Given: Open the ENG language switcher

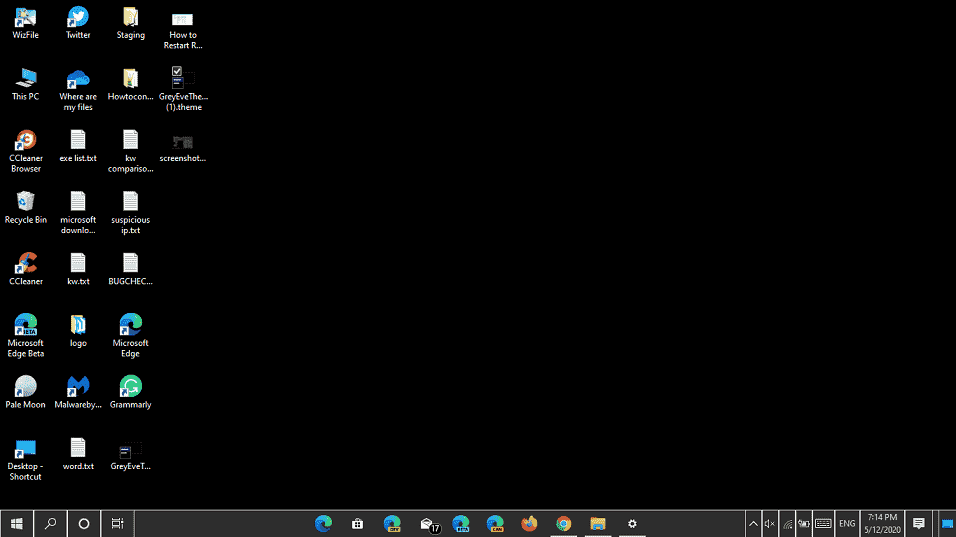Looking at the screenshot, I should [x=847, y=524].
